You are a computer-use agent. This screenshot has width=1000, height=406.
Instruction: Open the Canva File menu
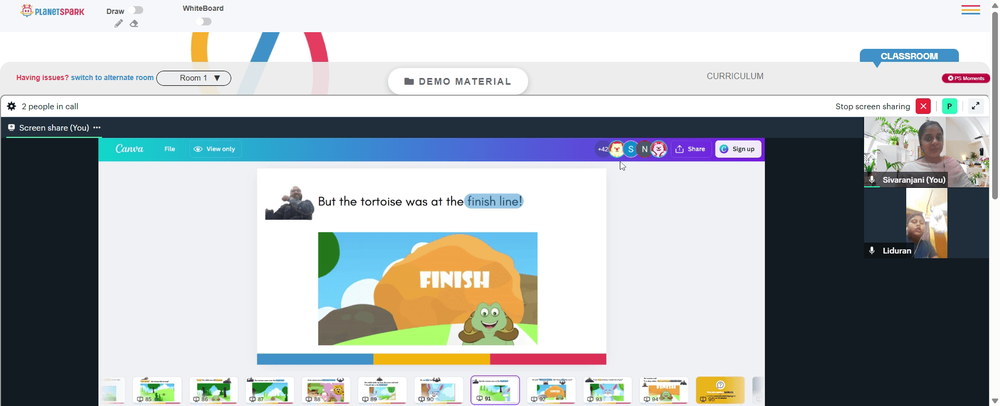(x=170, y=149)
